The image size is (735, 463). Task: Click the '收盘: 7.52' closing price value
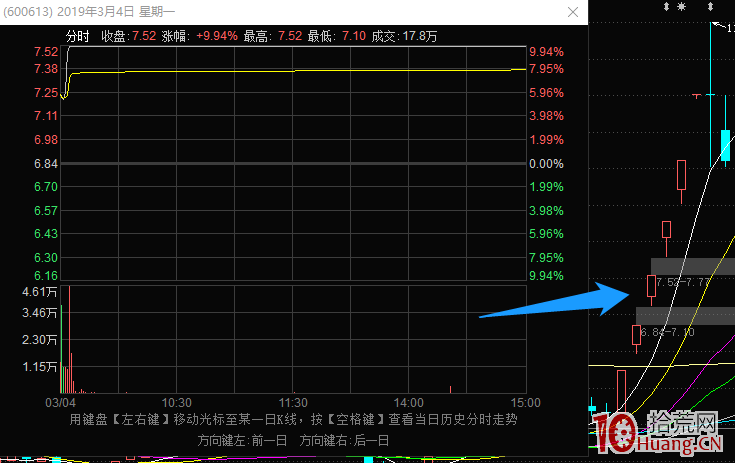(128, 36)
